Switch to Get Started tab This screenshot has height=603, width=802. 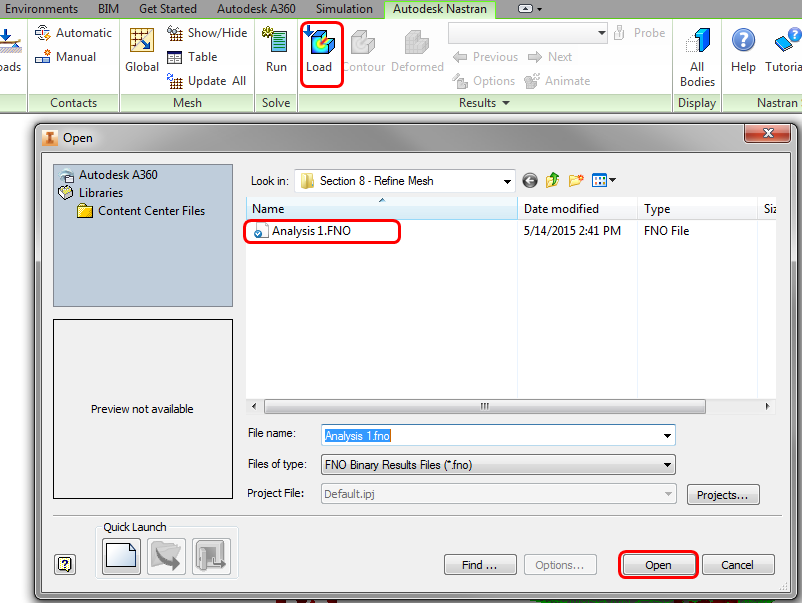tap(168, 9)
